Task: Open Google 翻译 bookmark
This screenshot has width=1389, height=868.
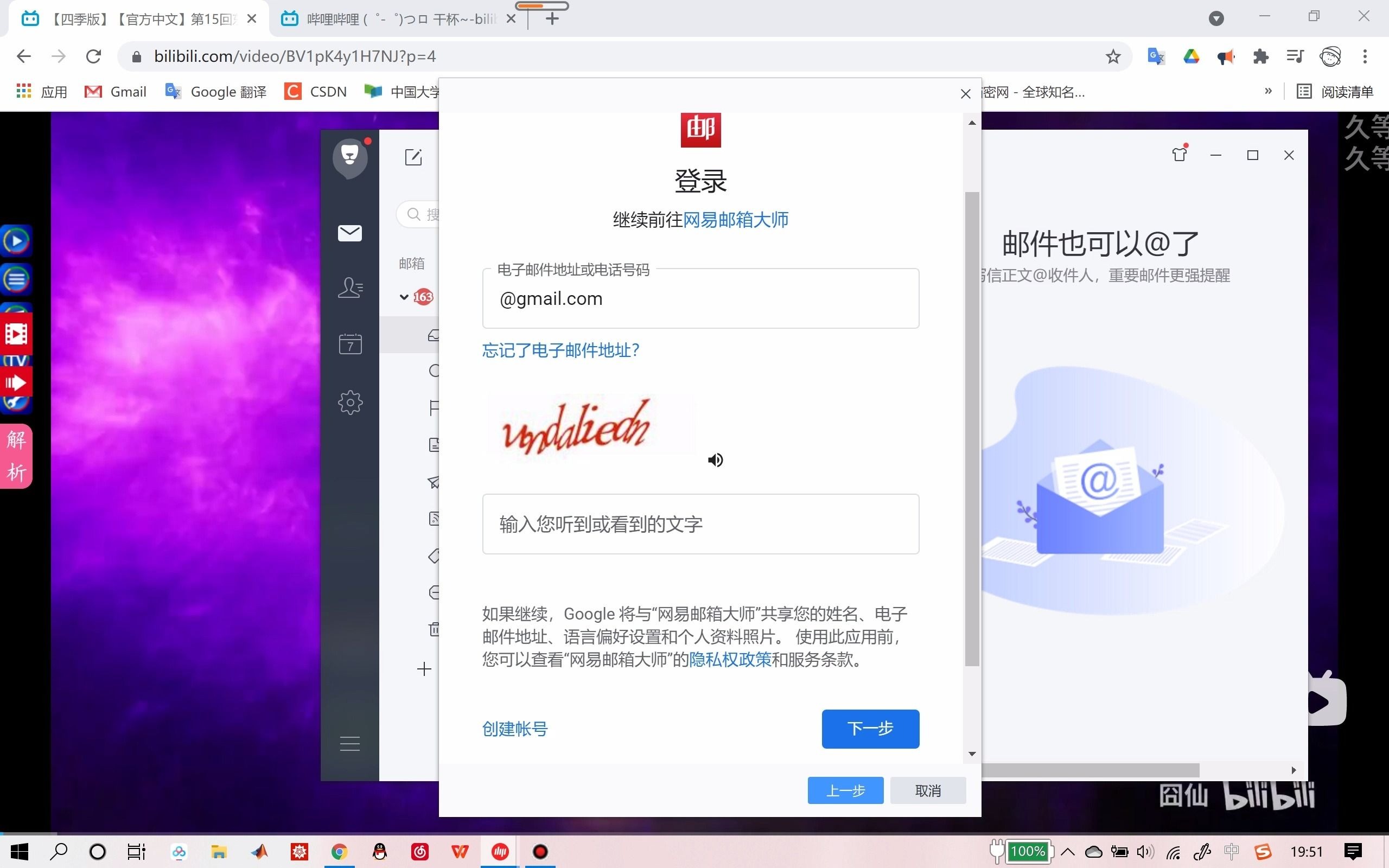Action: point(216,91)
